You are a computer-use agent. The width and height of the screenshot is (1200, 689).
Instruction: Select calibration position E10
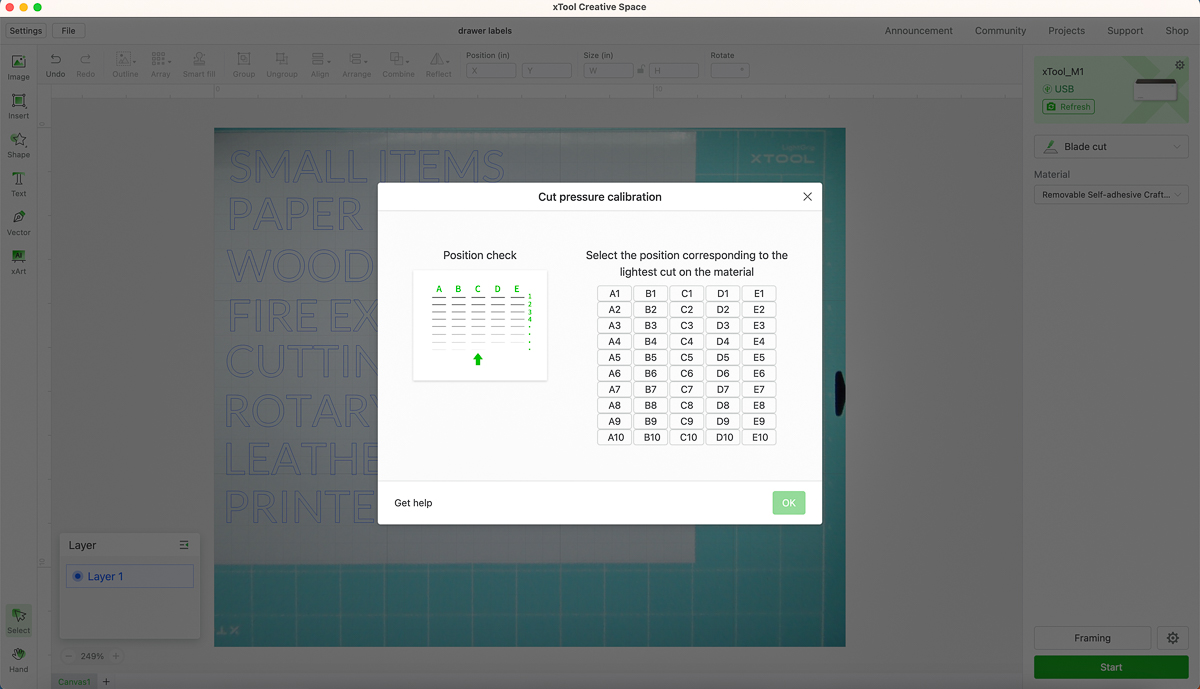pyautogui.click(x=759, y=438)
